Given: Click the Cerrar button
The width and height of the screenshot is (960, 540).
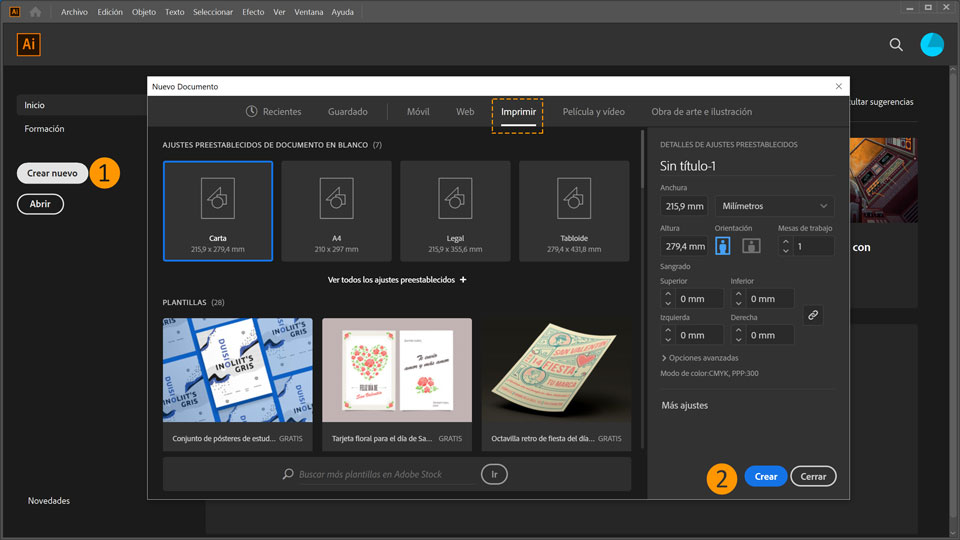Looking at the screenshot, I should coord(813,476).
